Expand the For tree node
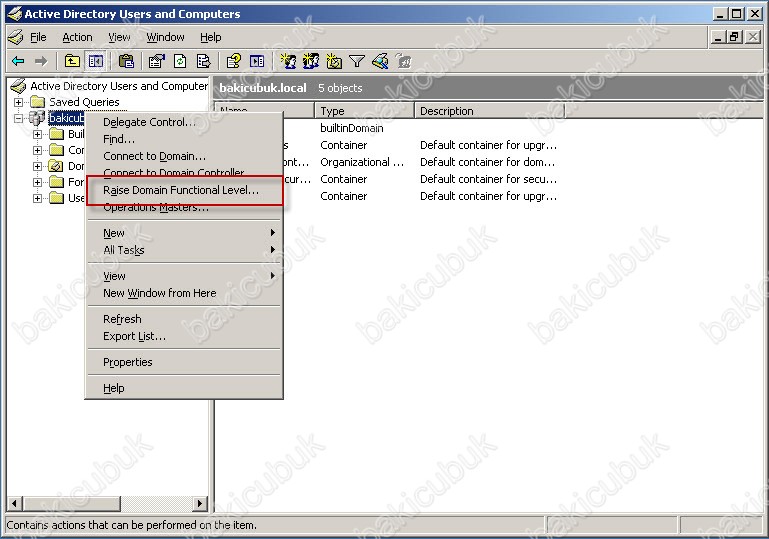Screen dimensions: 769x539 tap(37, 182)
